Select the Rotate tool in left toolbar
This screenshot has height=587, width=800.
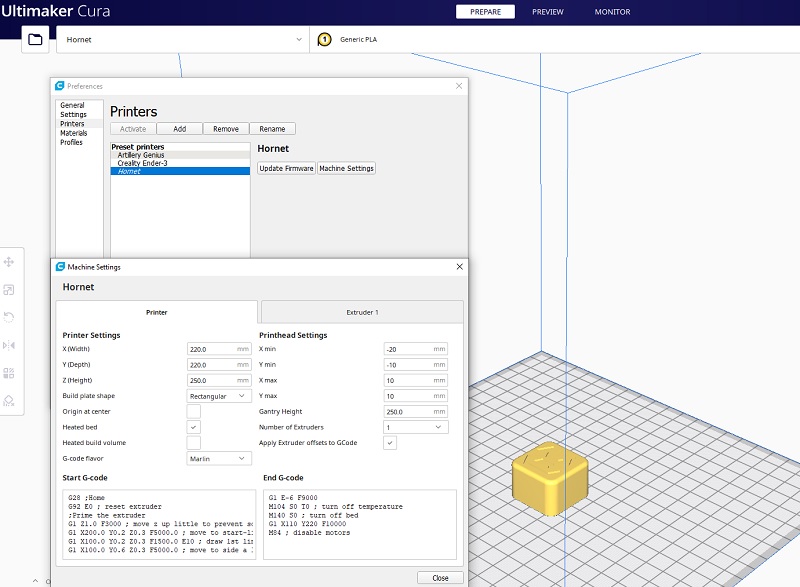(x=9, y=318)
